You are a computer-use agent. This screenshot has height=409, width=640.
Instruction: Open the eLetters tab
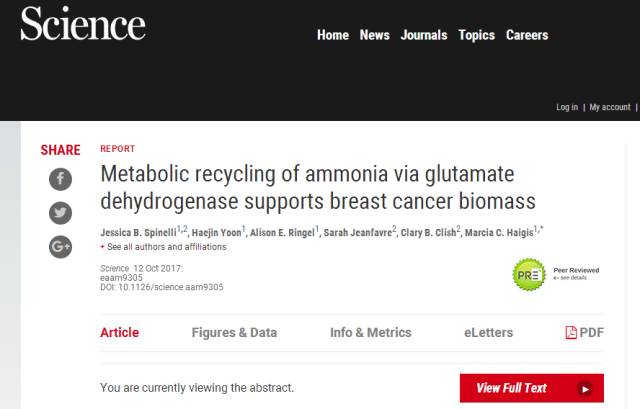[x=489, y=333]
